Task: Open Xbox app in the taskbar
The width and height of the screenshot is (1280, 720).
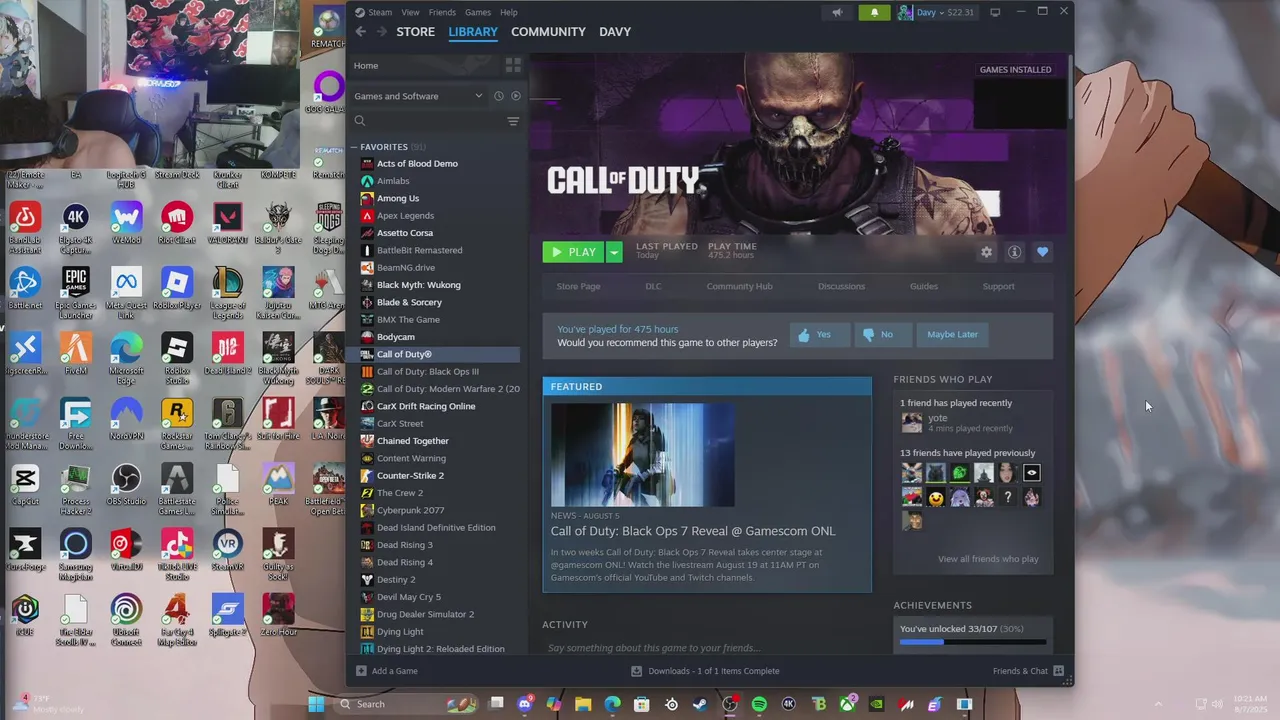Action: point(847,704)
